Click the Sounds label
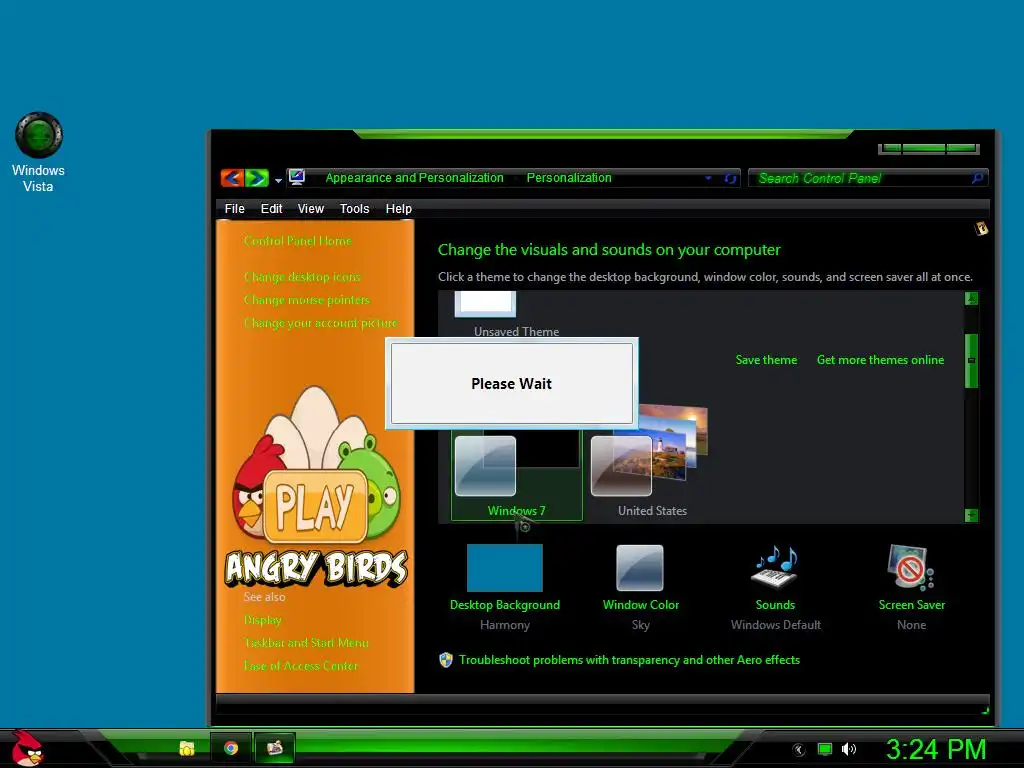Viewport: 1024px width, 768px height. pyautogui.click(x=775, y=605)
